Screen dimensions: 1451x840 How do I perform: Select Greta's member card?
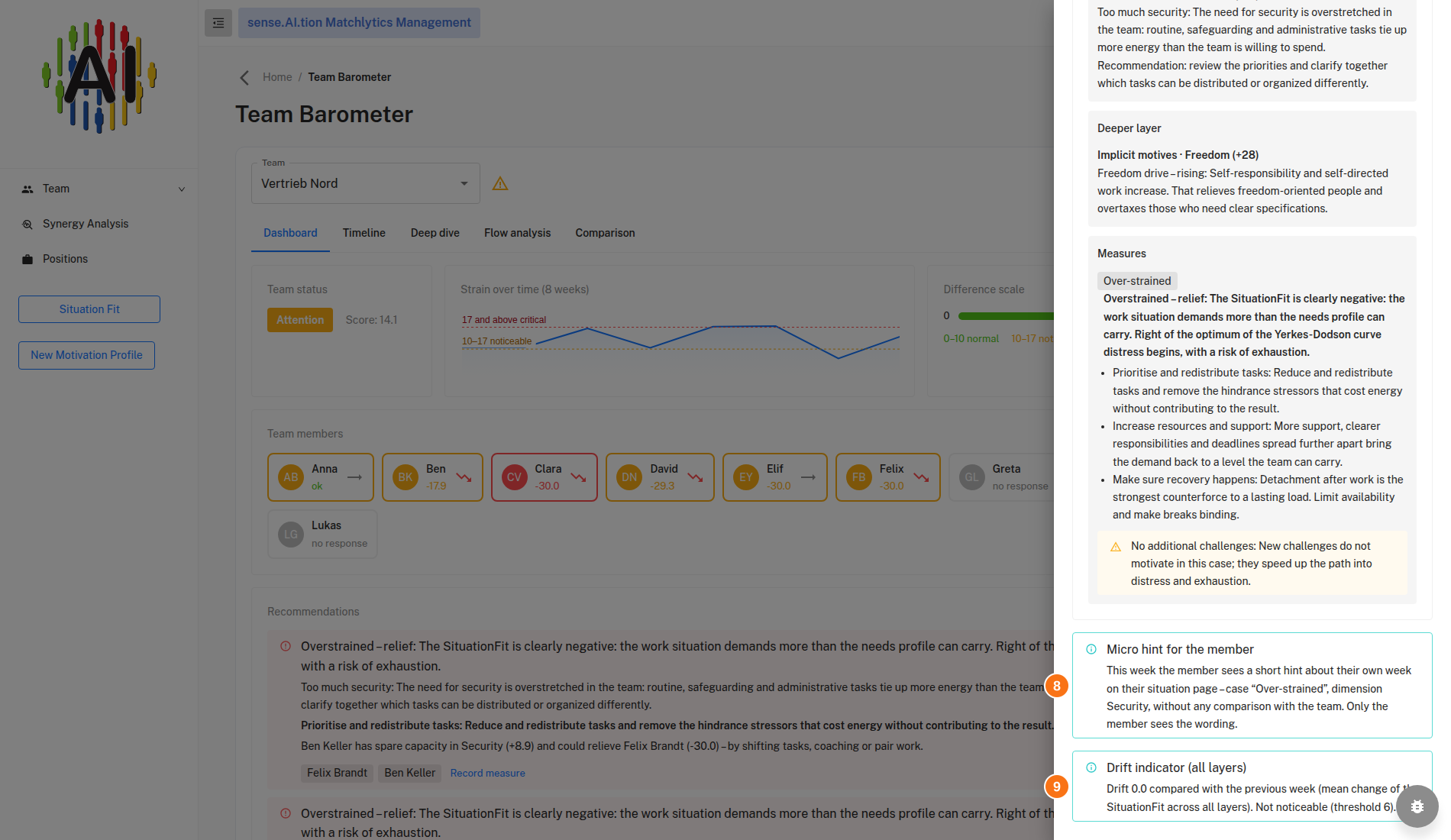tap(1003, 477)
